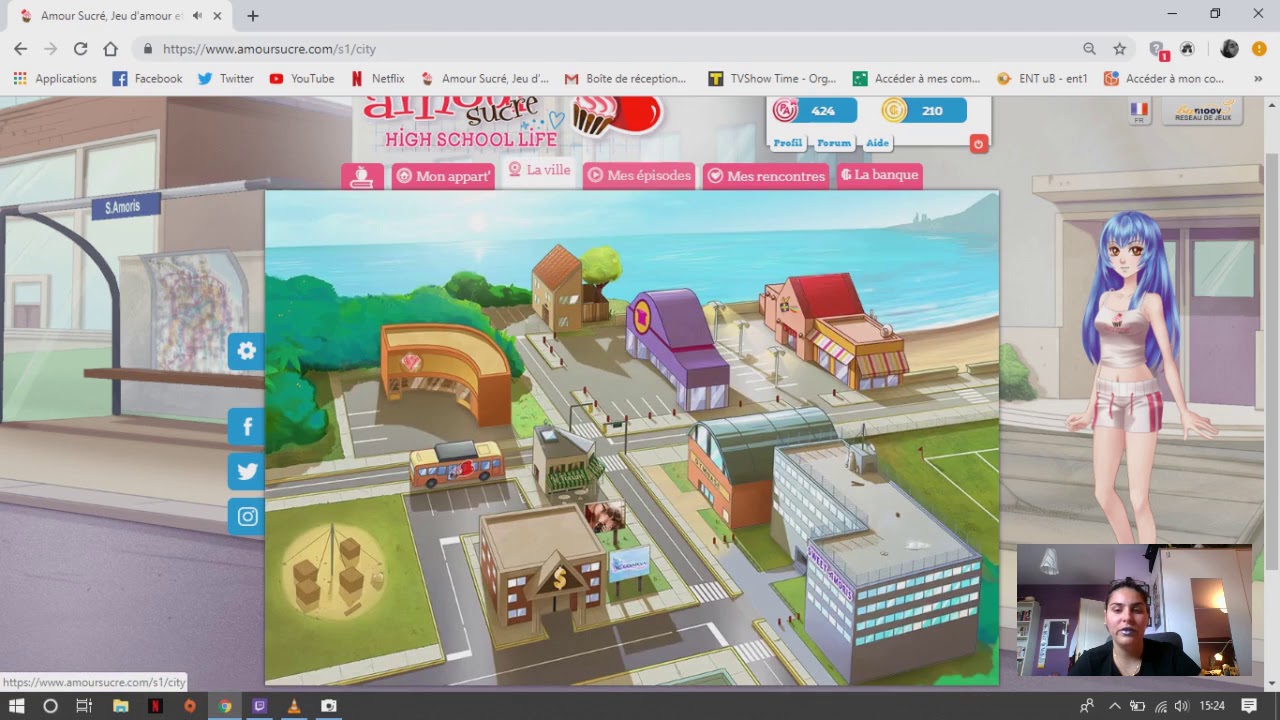Click the Beemoov game network logo
This screenshot has width=1280, height=720.
click(1202, 112)
